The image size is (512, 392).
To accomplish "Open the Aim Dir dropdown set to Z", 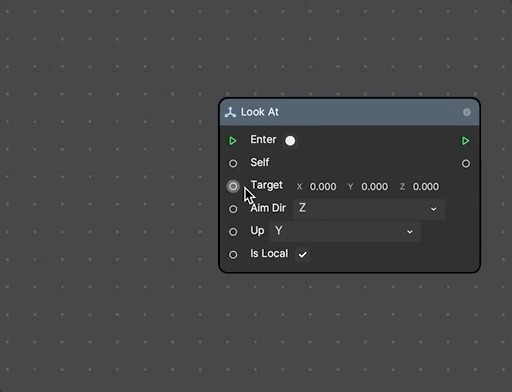I will pos(369,209).
